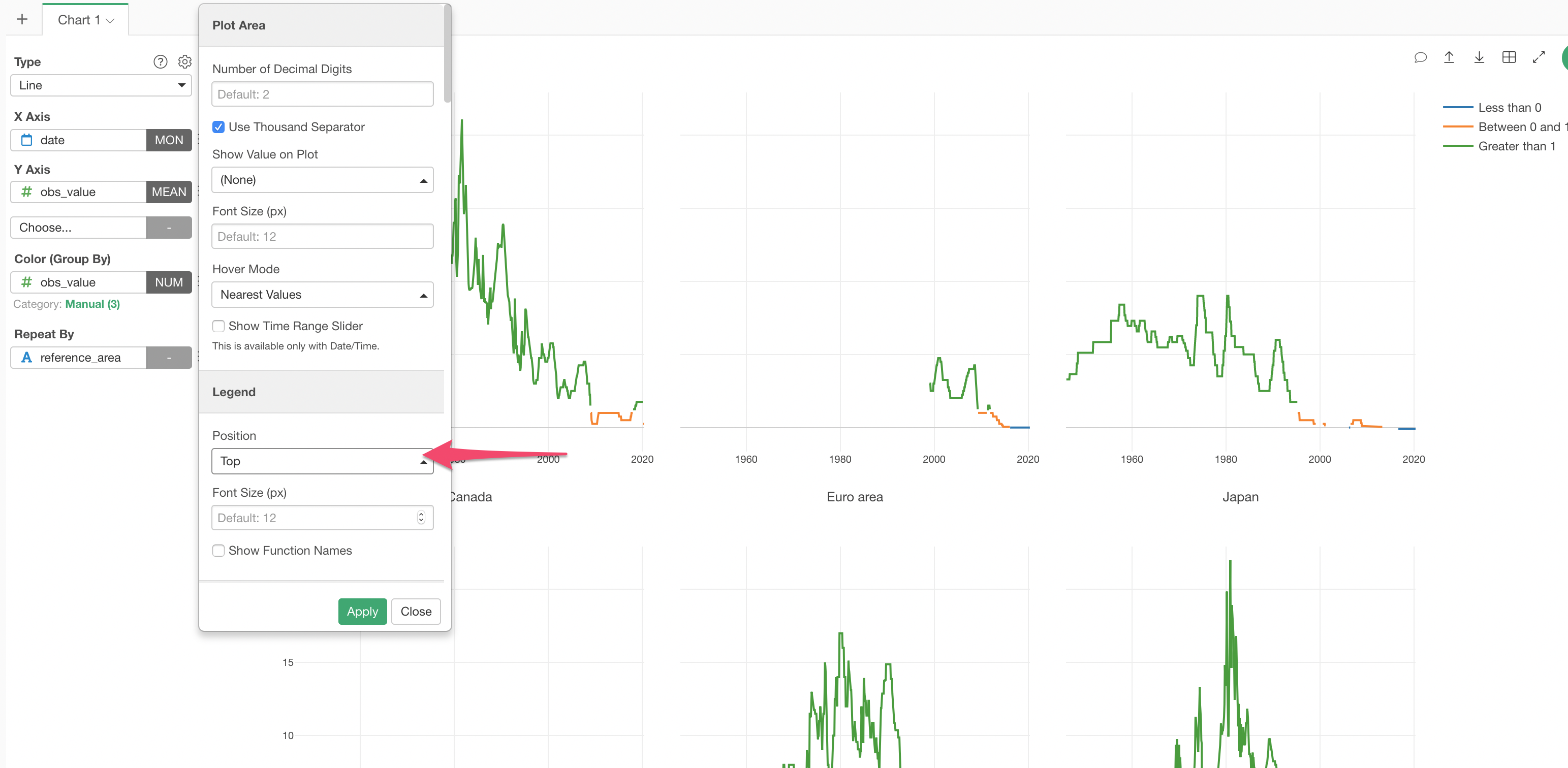The width and height of the screenshot is (1568, 768).
Task: Click the download arrow icon
Action: pyautogui.click(x=1479, y=57)
